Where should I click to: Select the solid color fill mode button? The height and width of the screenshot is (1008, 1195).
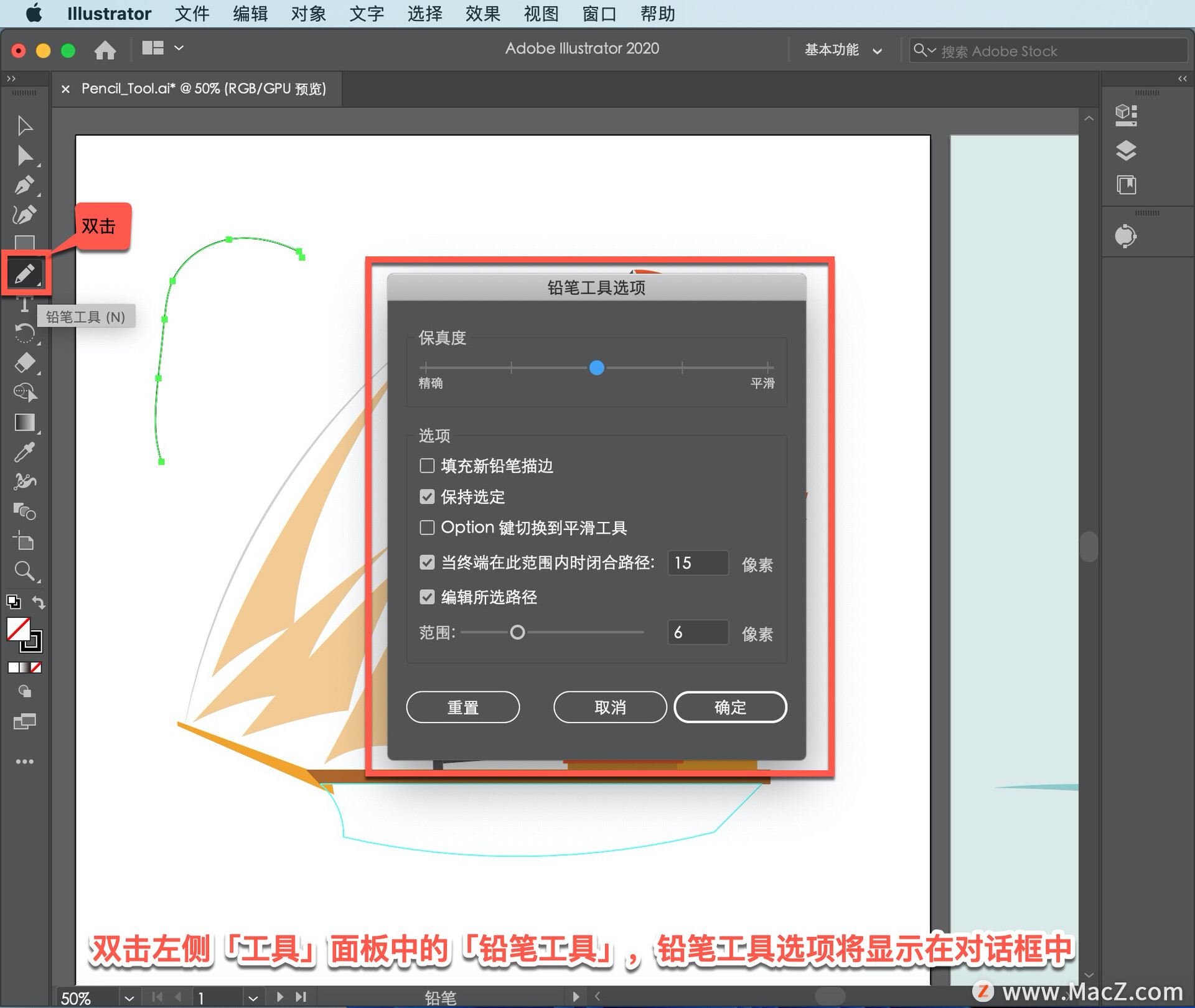click(x=13, y=668)
